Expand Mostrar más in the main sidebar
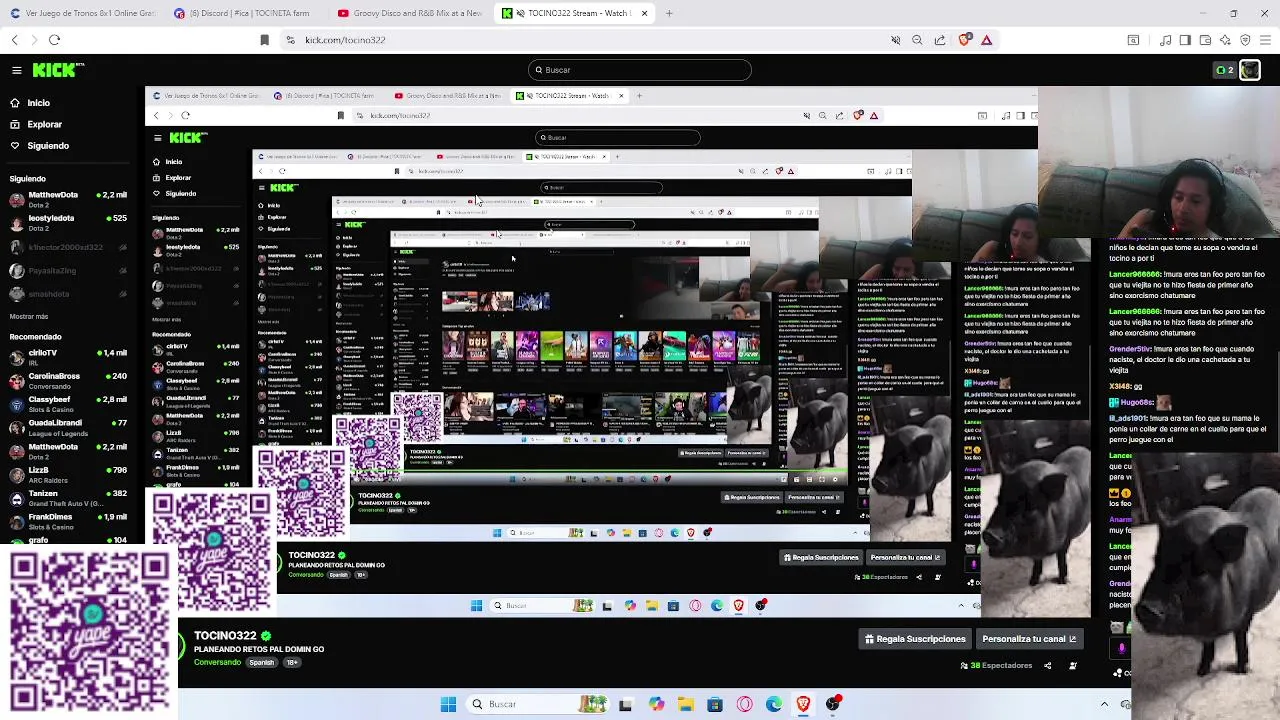Image resolution: width=1280 pixels, height=720 pixels. (29, 316)
